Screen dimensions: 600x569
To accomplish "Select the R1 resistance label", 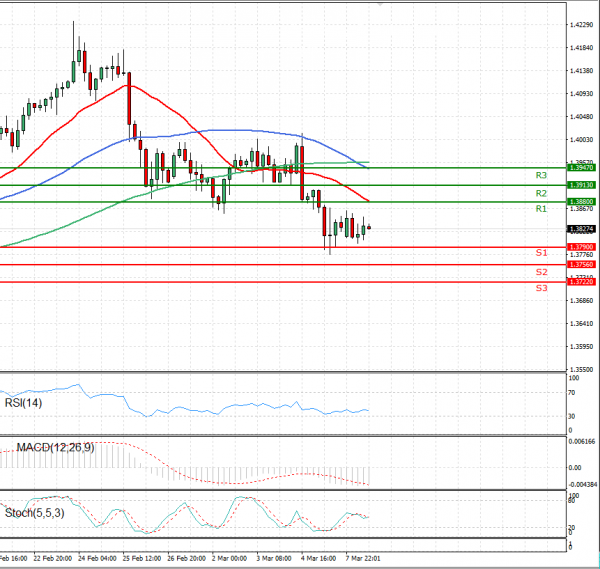I will [x=541, y=209].
